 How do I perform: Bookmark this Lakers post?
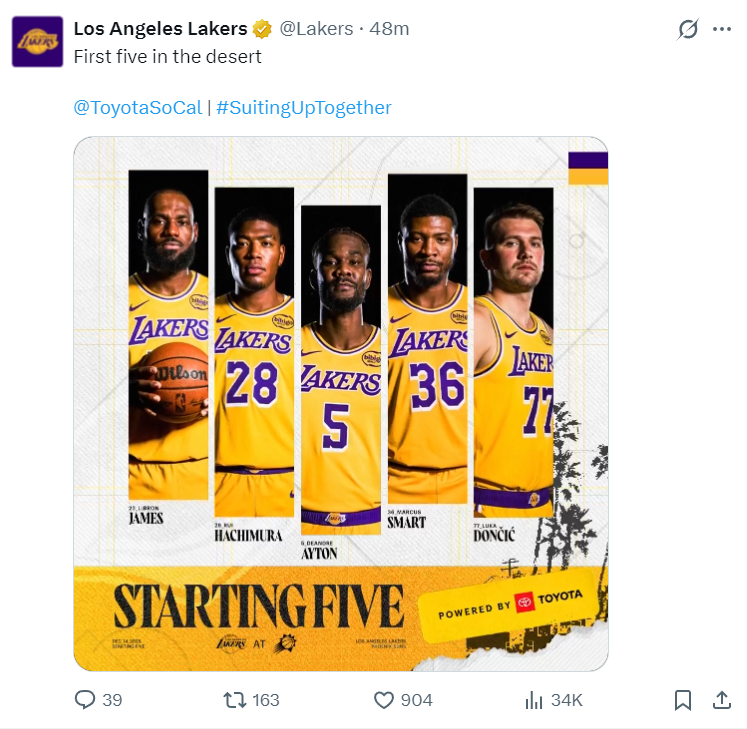point(683,700)
